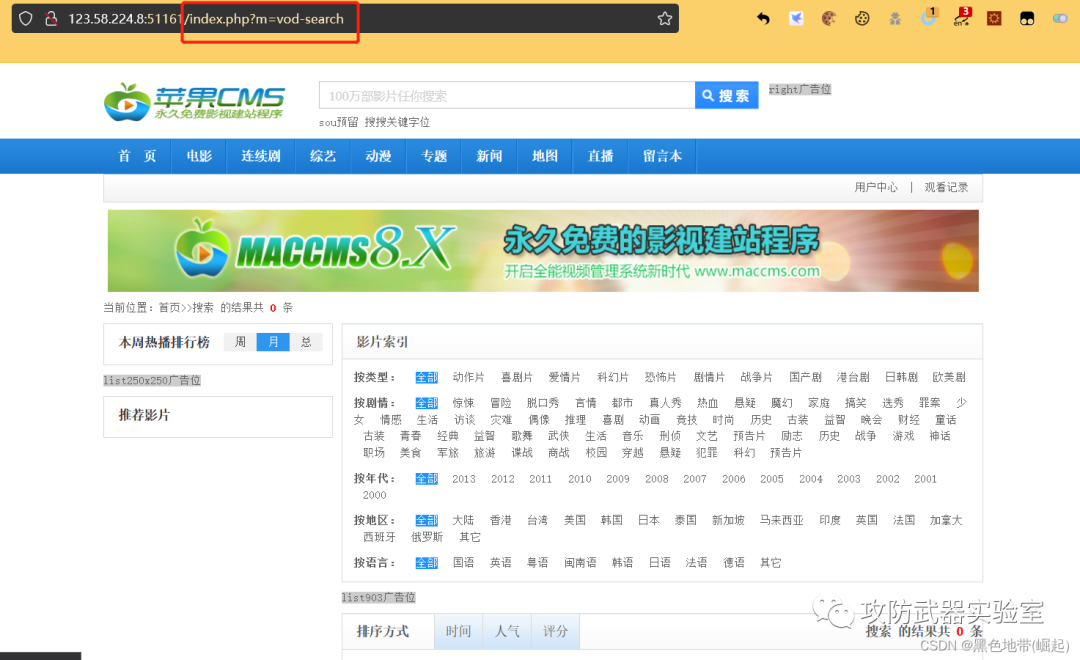
Task: Click the blue 搜索 search button
Action: (x=727, y=96)
